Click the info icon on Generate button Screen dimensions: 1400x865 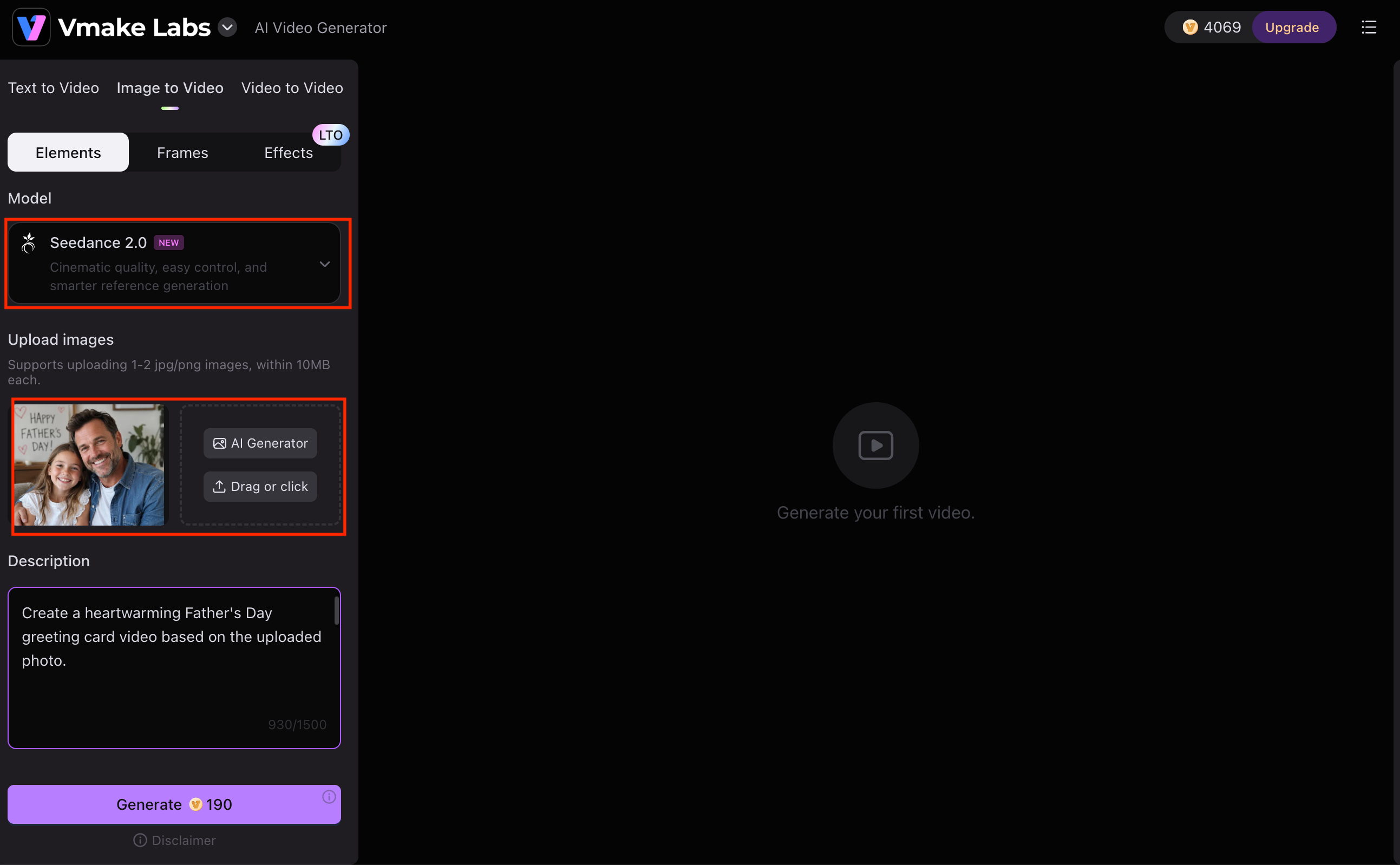click(329, 796)
